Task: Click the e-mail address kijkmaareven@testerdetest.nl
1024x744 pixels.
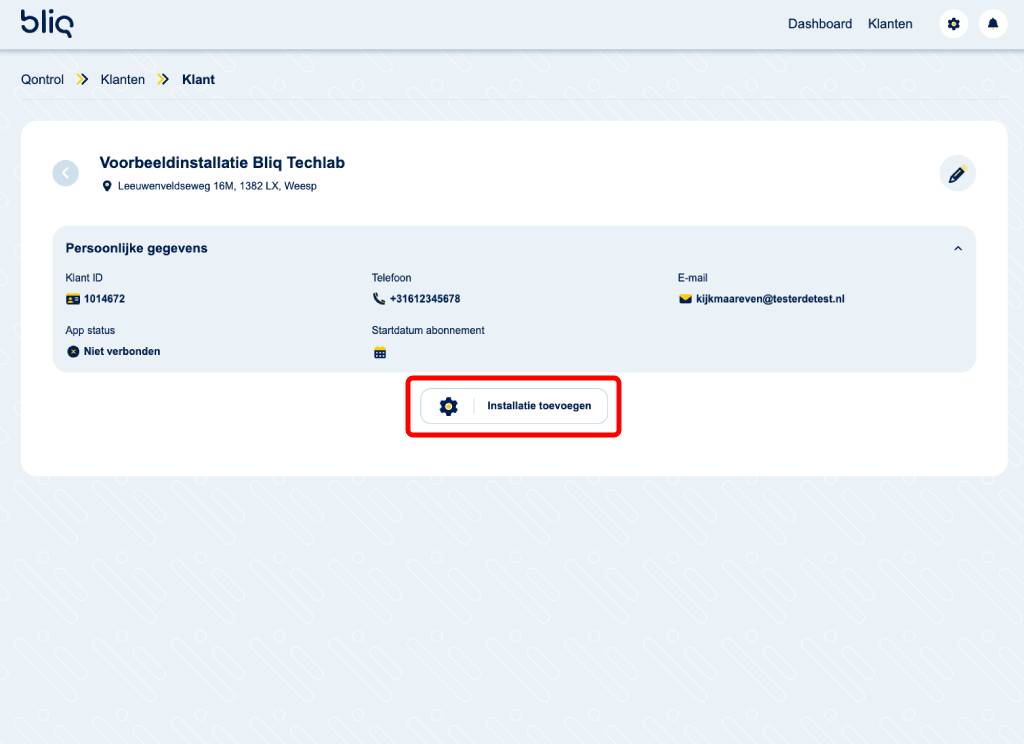Action: 770,299
